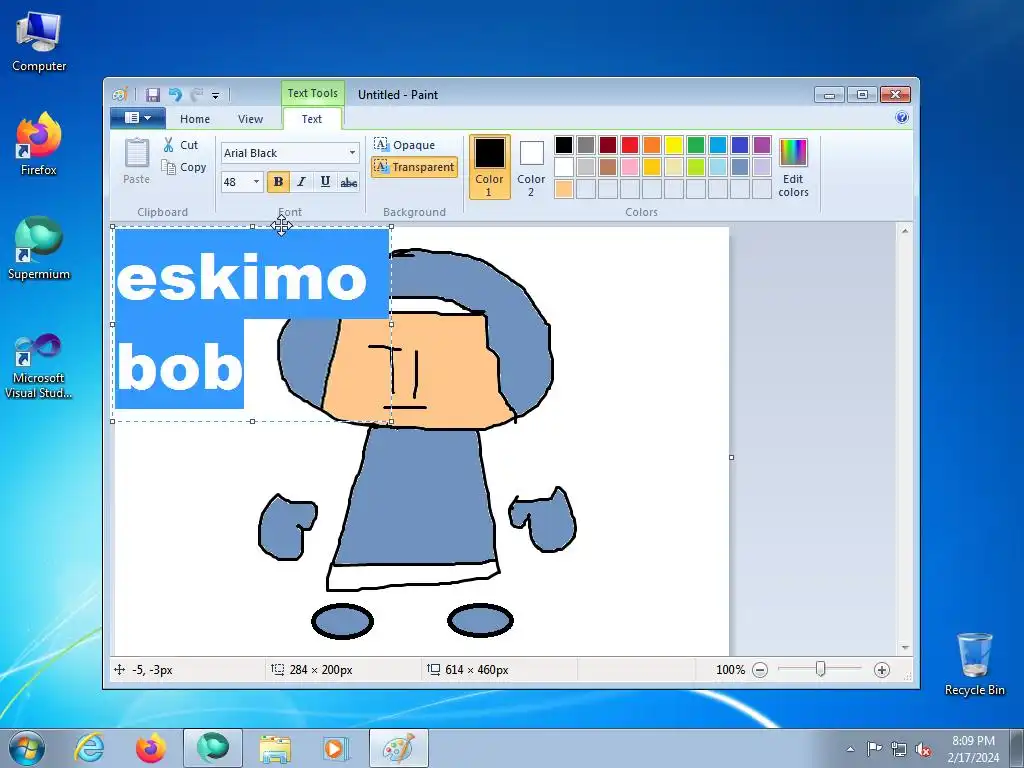Image resolution: width=1024 pixels, height=768 pixels.
Task: Toggle Italic text formatting
Action: (301, 182)
